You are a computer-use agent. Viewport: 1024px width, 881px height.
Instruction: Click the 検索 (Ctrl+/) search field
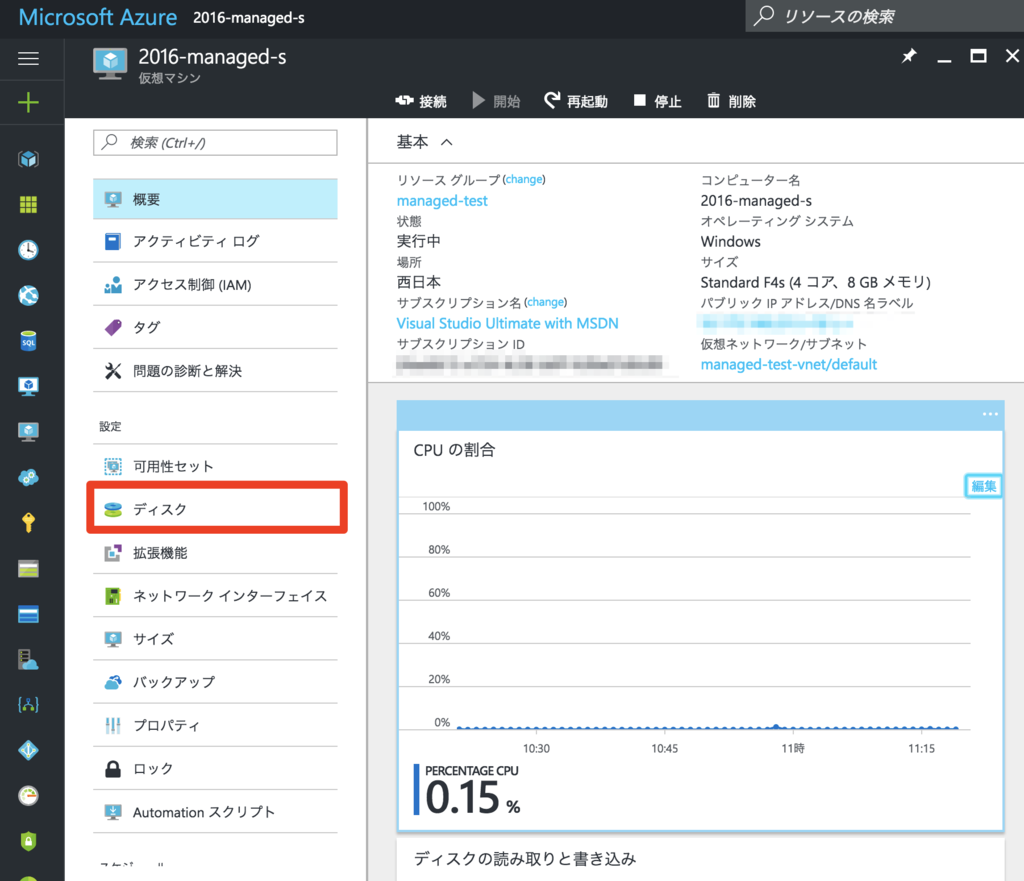[x=215, y=143]
